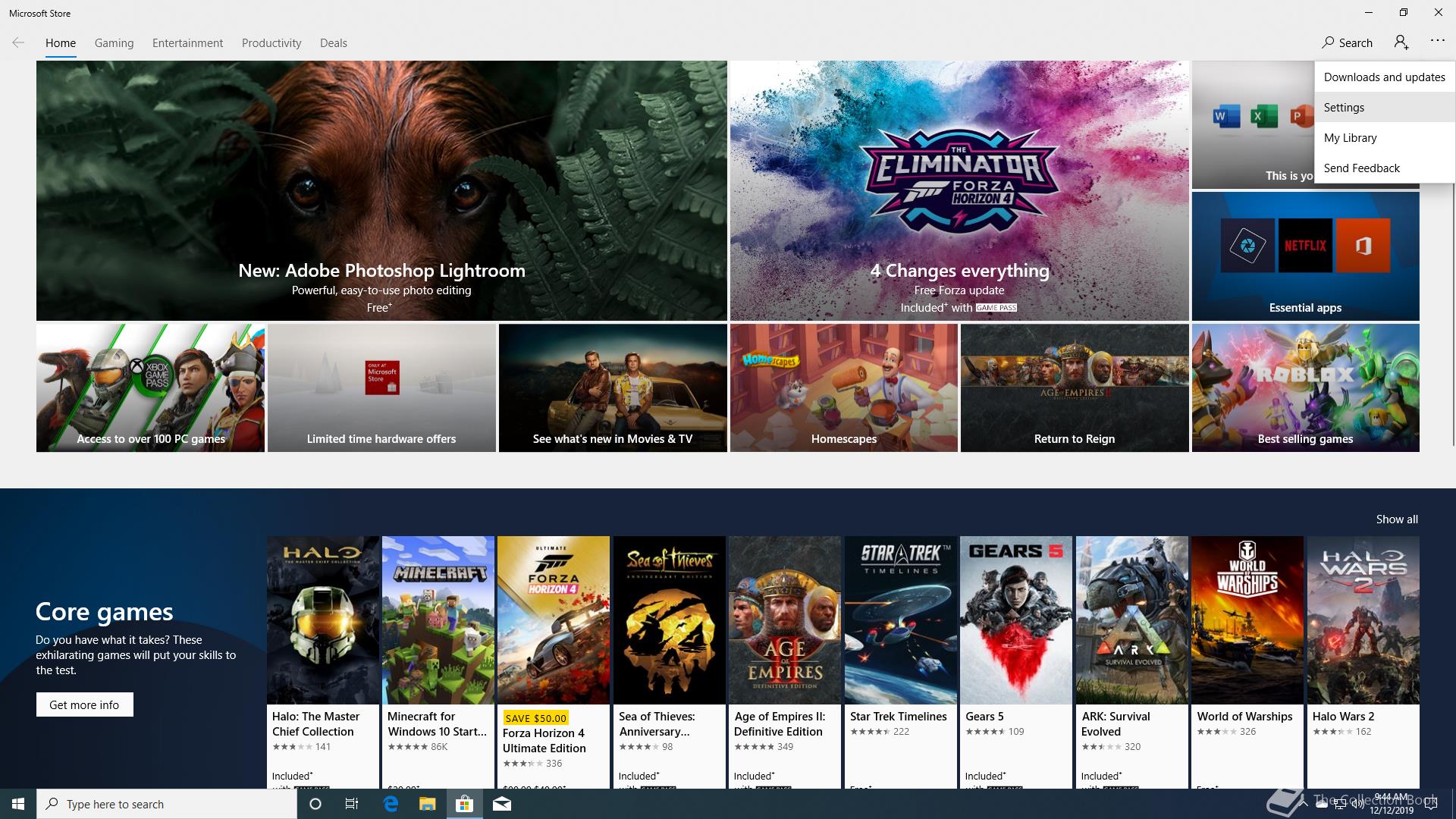
Task: Click the Excel icon in the Office tile
Action: click(x=1263, y=117)
